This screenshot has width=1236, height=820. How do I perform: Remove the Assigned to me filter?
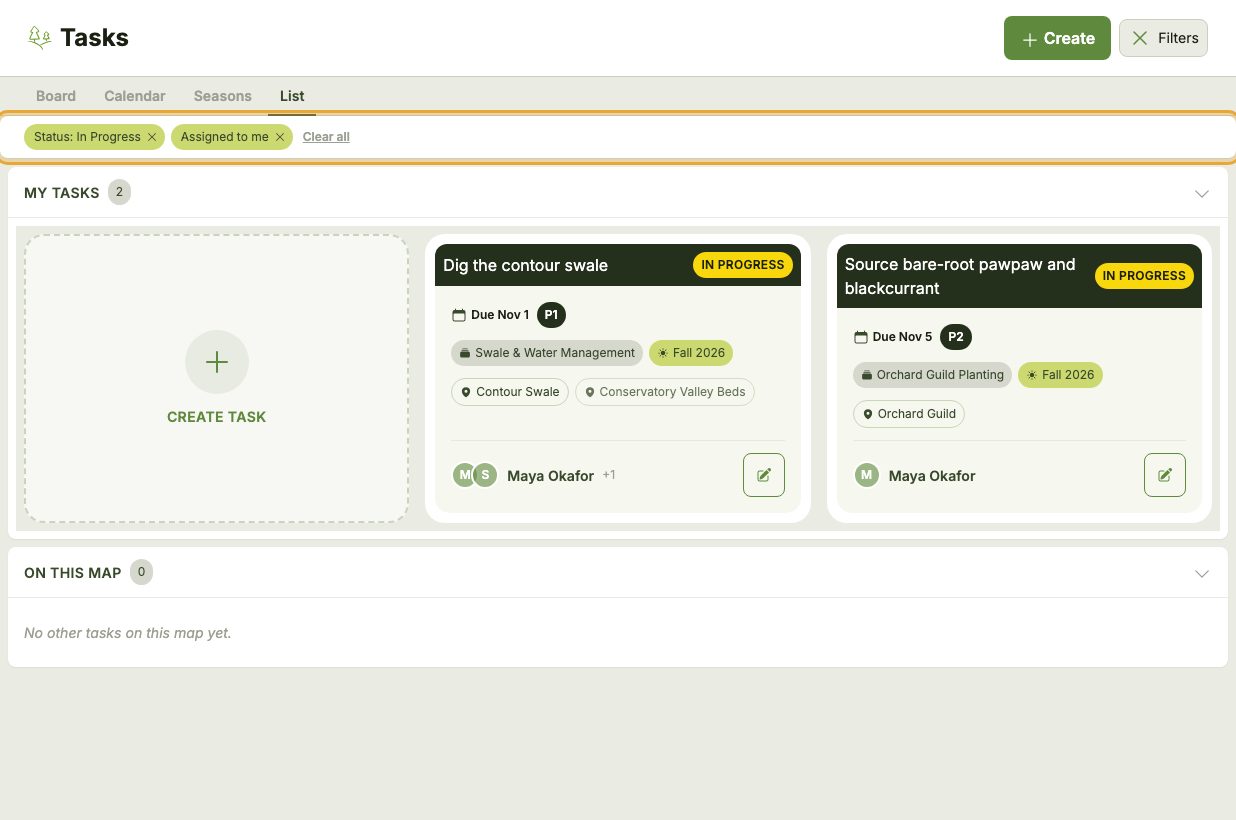point(280,137)
